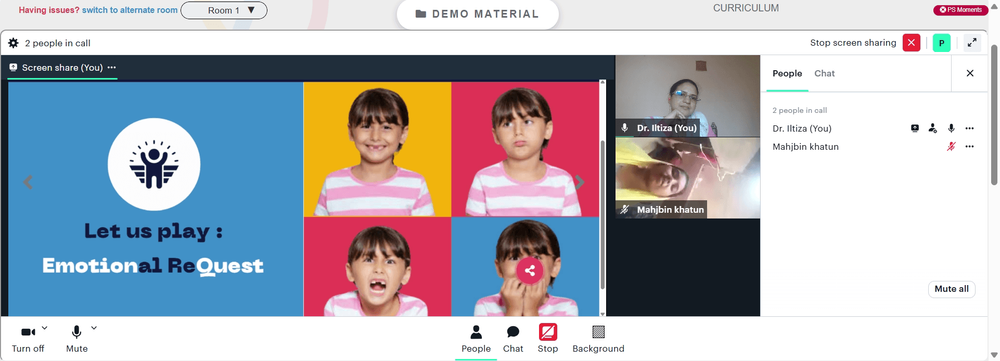Open call settings gear icon
Image resolution: width=1000 pixels, height=361 pixels.
tap(13, 43)
